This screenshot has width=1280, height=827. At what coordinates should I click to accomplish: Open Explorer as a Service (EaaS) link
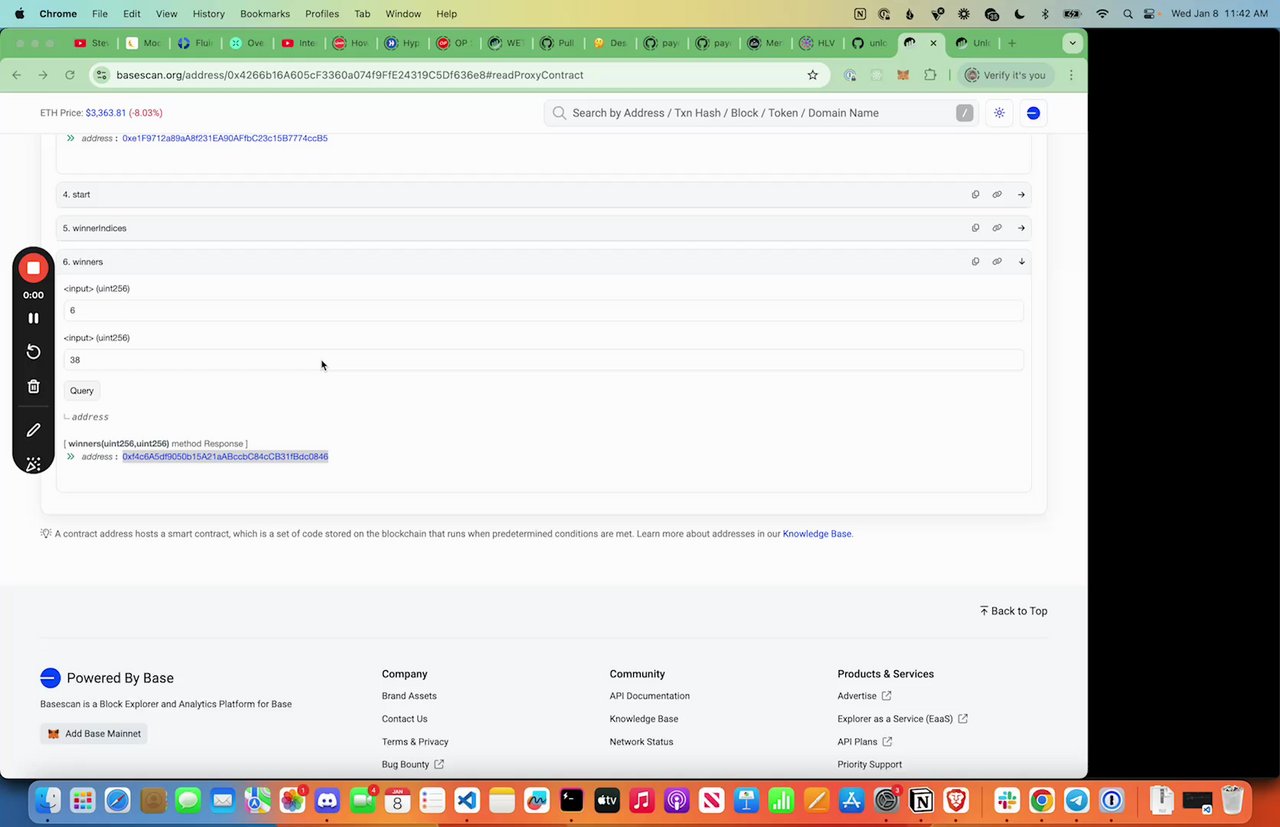(902, 719)
